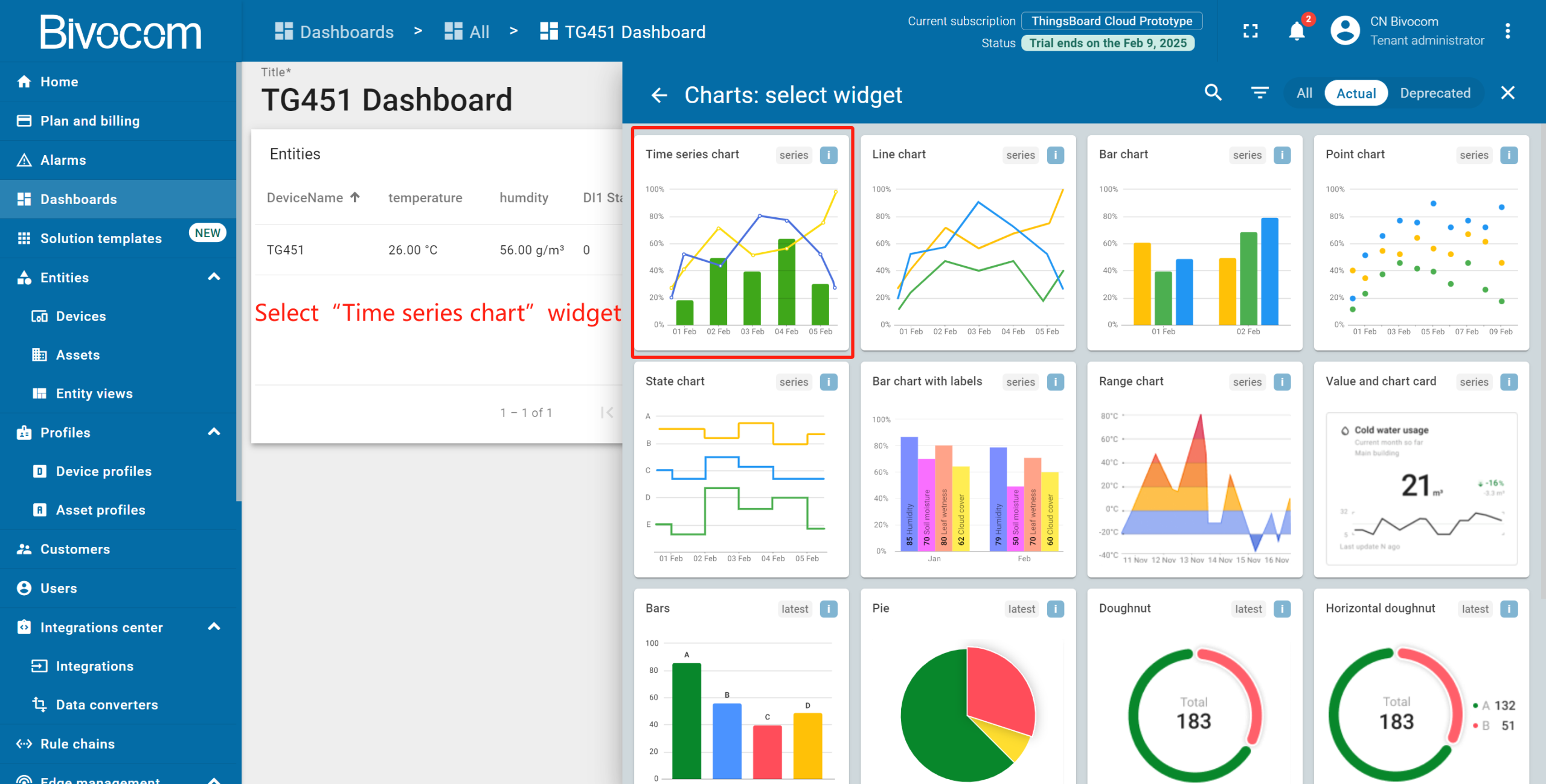Image resolution: width=1546 pixels, height=784 pixels.
Task: Open Rule chains menu item
Action: pyautogui.click(x=77, y=744)
